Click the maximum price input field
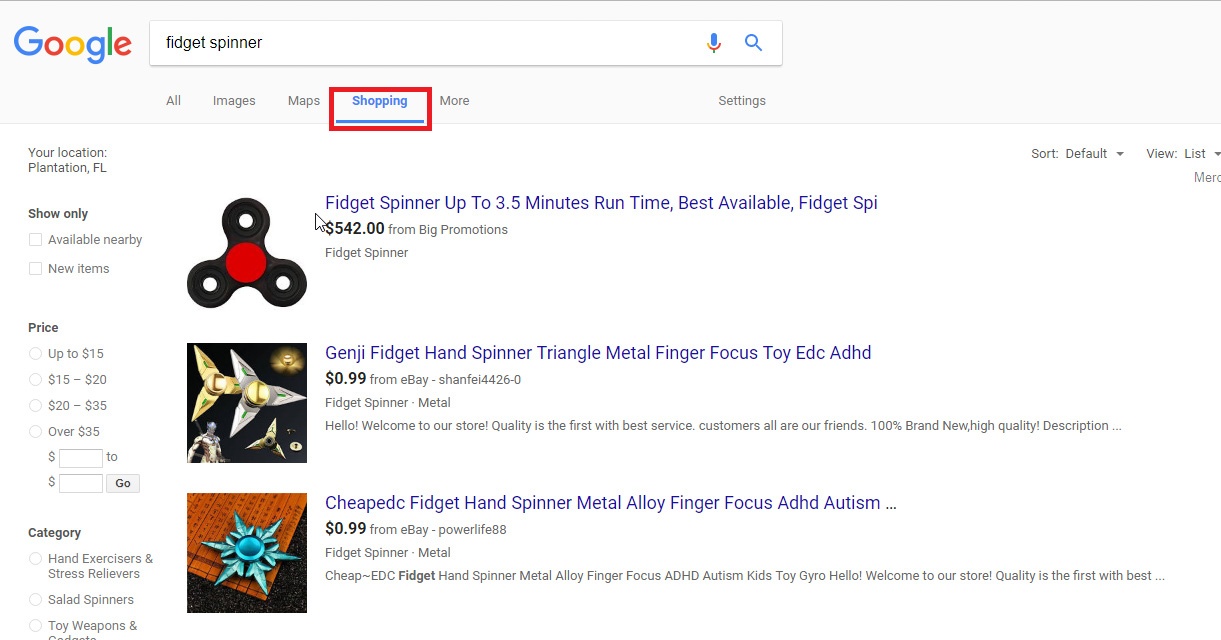This screenshot has width=1221, height=640. tap(81, 484)
